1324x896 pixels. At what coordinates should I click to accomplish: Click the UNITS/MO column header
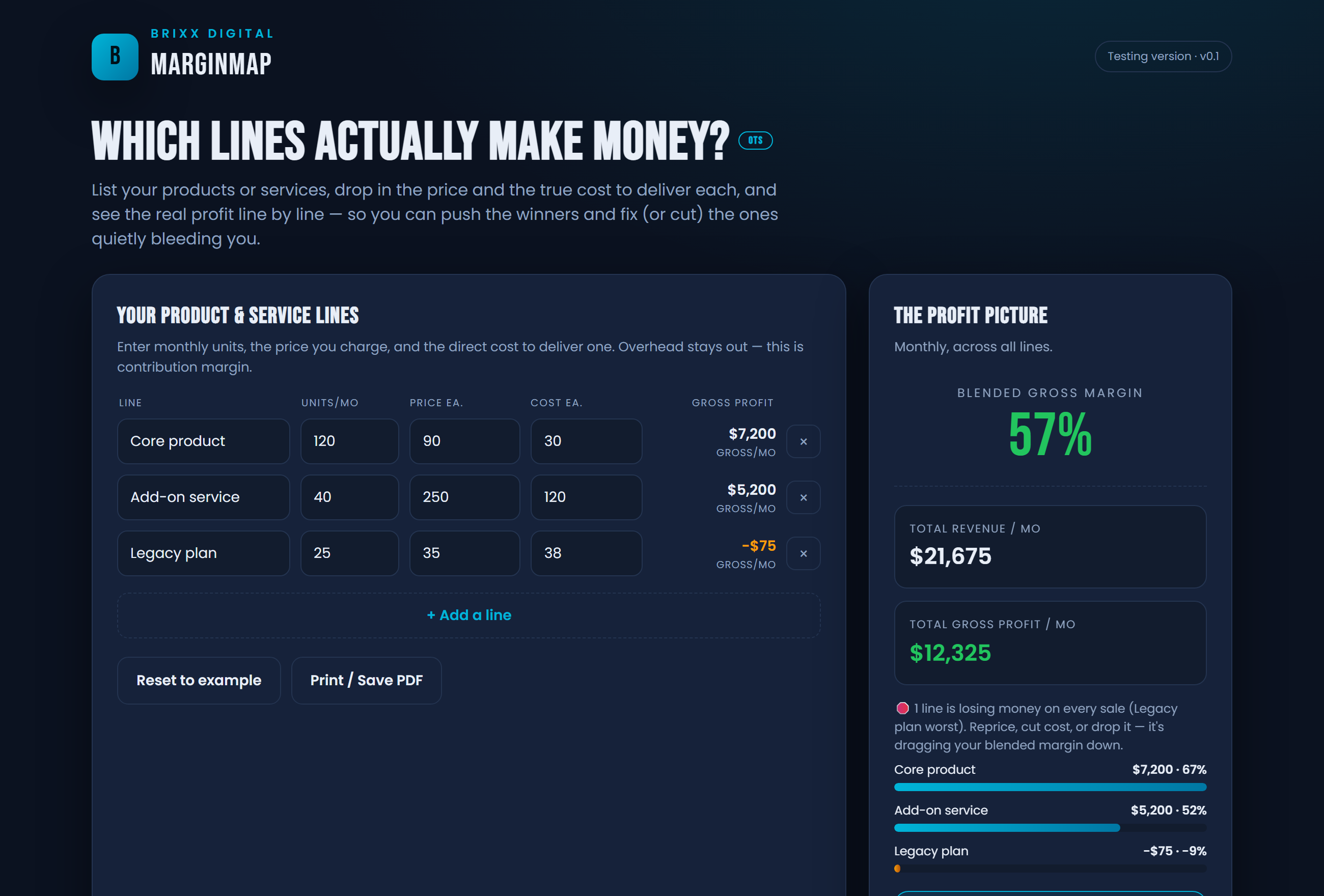[330, 403]
